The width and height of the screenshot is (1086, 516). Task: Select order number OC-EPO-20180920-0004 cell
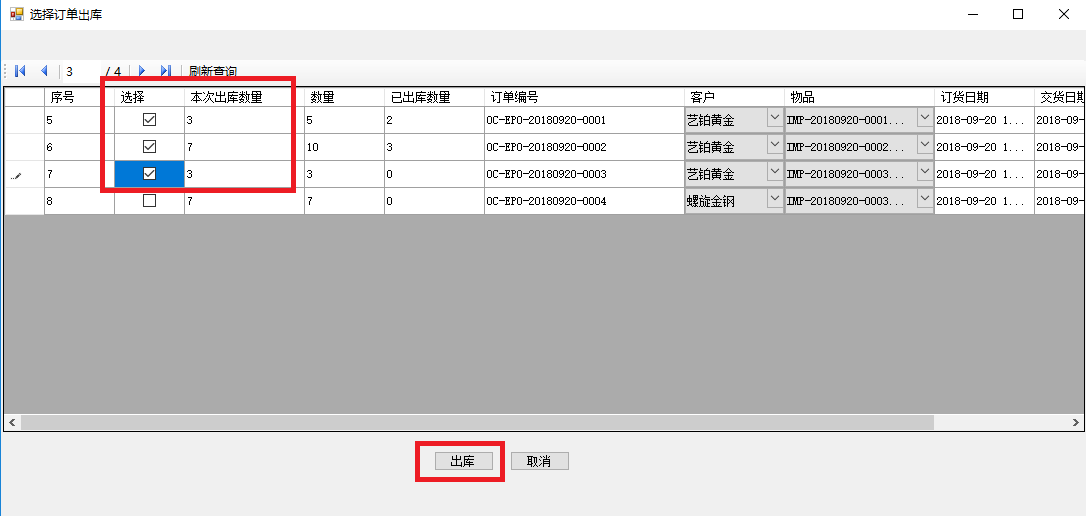pyautogui.click(x=584, y=201)
